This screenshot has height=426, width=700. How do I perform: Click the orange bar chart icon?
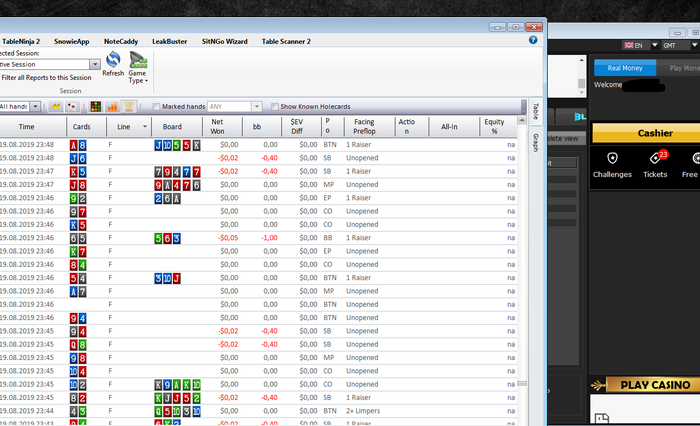[x=112, y=106]
